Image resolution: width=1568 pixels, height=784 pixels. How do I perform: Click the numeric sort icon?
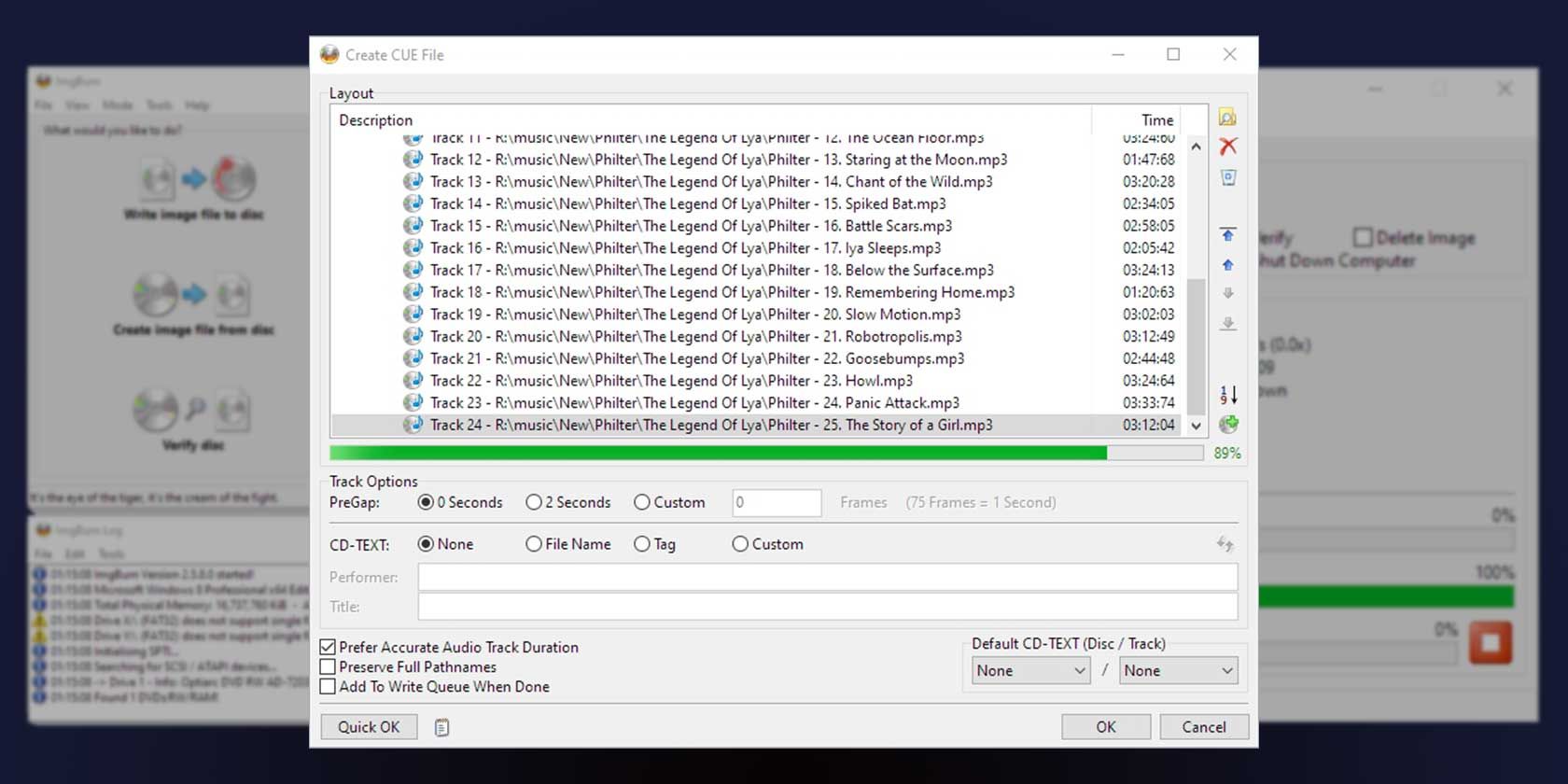click(x=1228, y=395)
